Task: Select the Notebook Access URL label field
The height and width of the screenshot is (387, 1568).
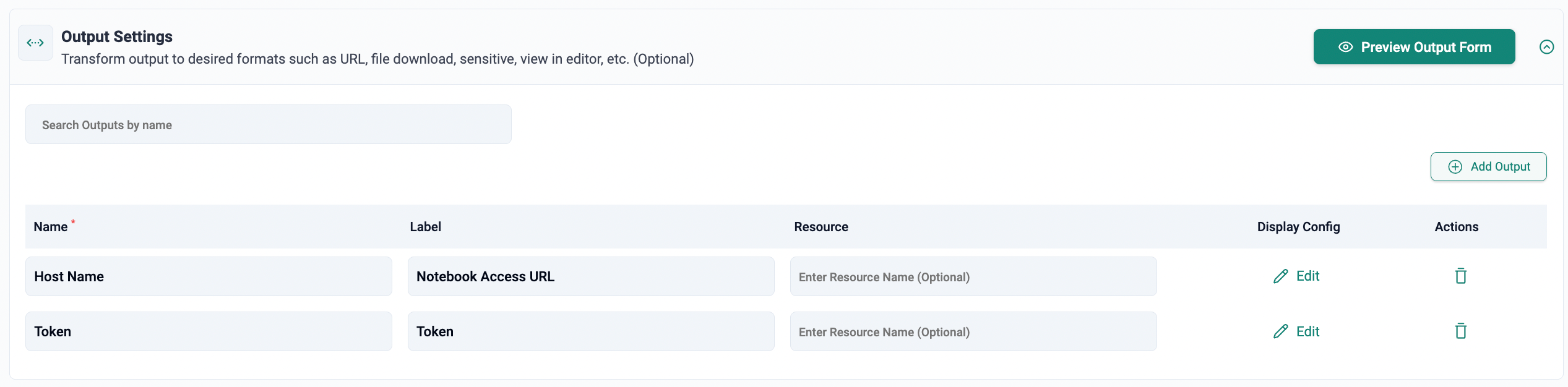Action: click(590, 277)
